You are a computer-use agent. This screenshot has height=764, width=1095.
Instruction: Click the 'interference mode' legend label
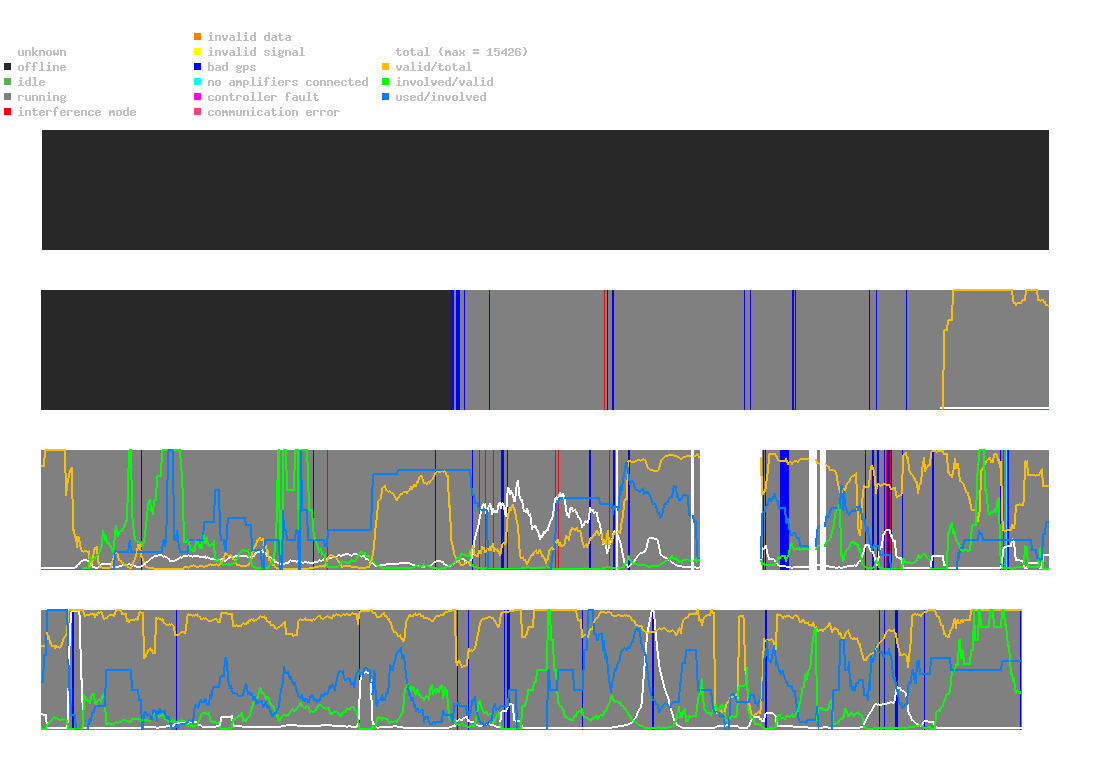pyautogui.click(x=77, y=112)
